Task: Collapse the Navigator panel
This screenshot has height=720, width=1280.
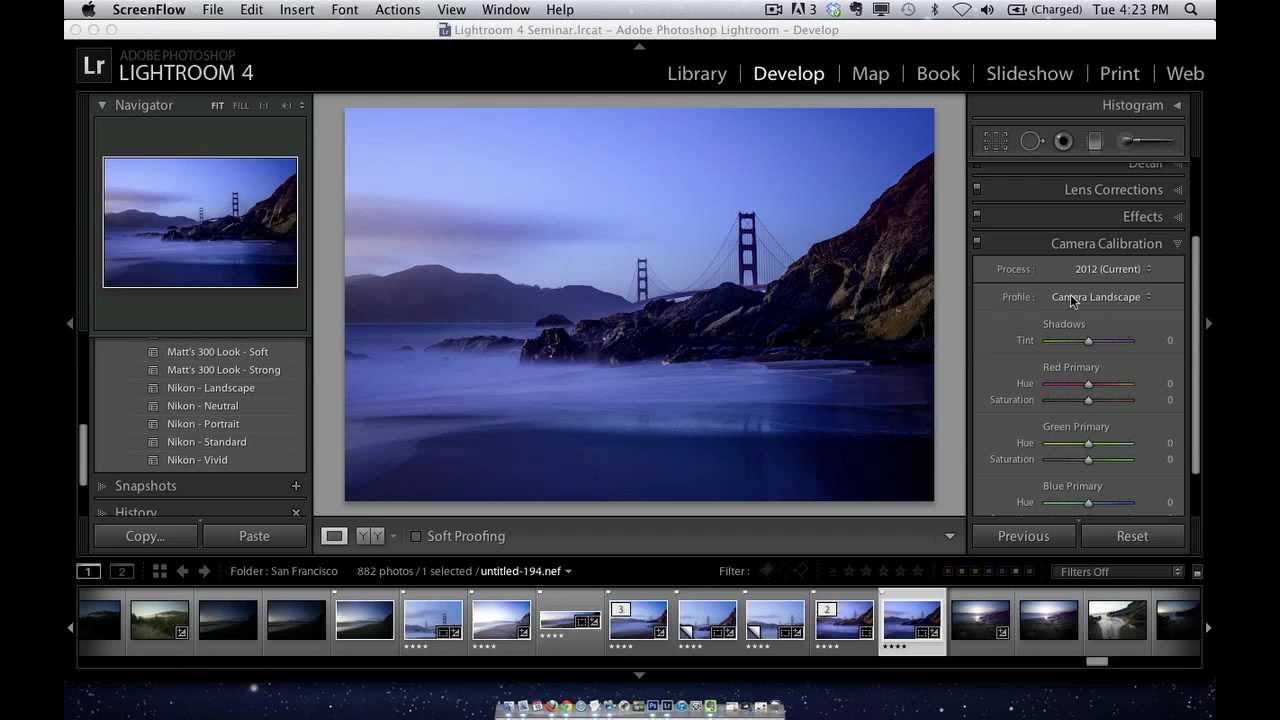Action: (x=102, y=105)
